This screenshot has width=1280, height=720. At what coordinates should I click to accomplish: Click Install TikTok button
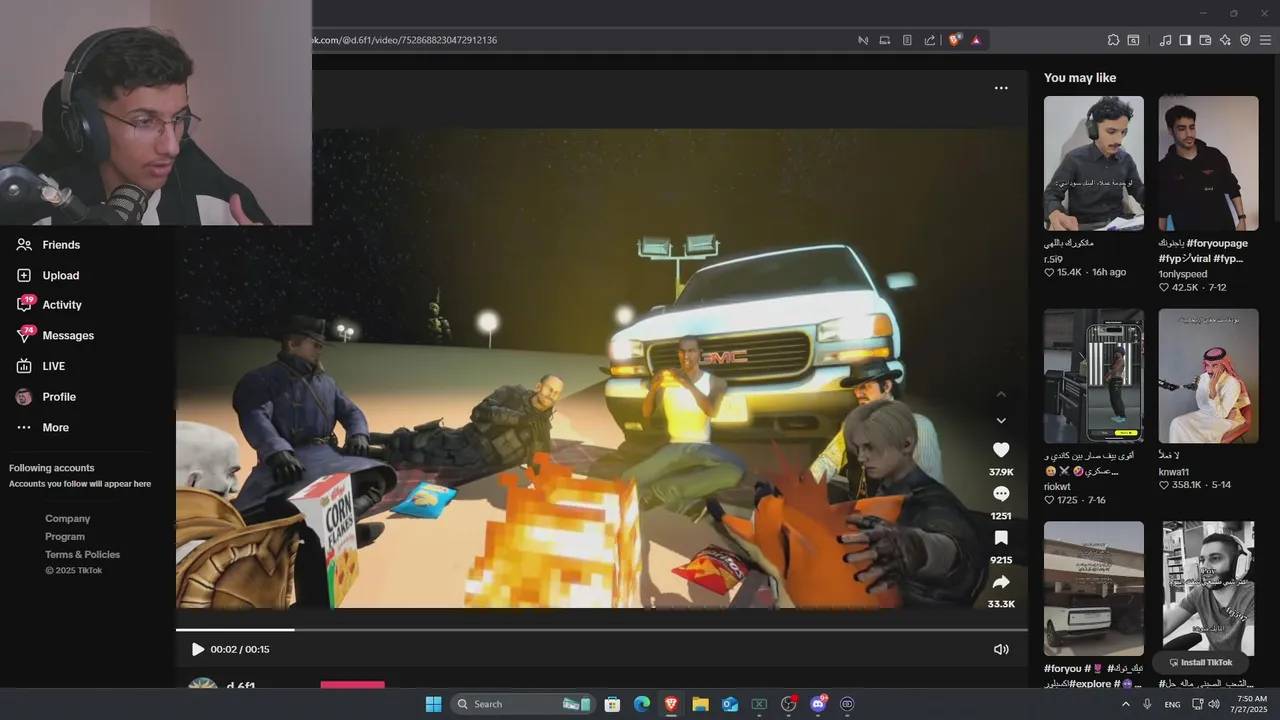(1201, 662)
